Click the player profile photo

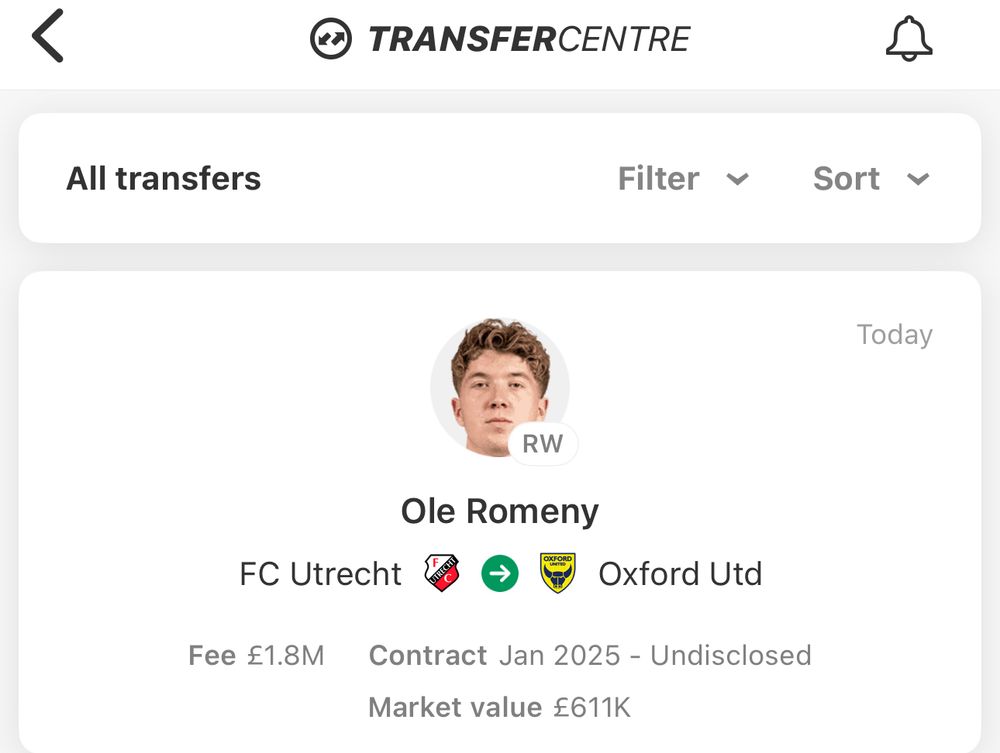coord(498,385)
